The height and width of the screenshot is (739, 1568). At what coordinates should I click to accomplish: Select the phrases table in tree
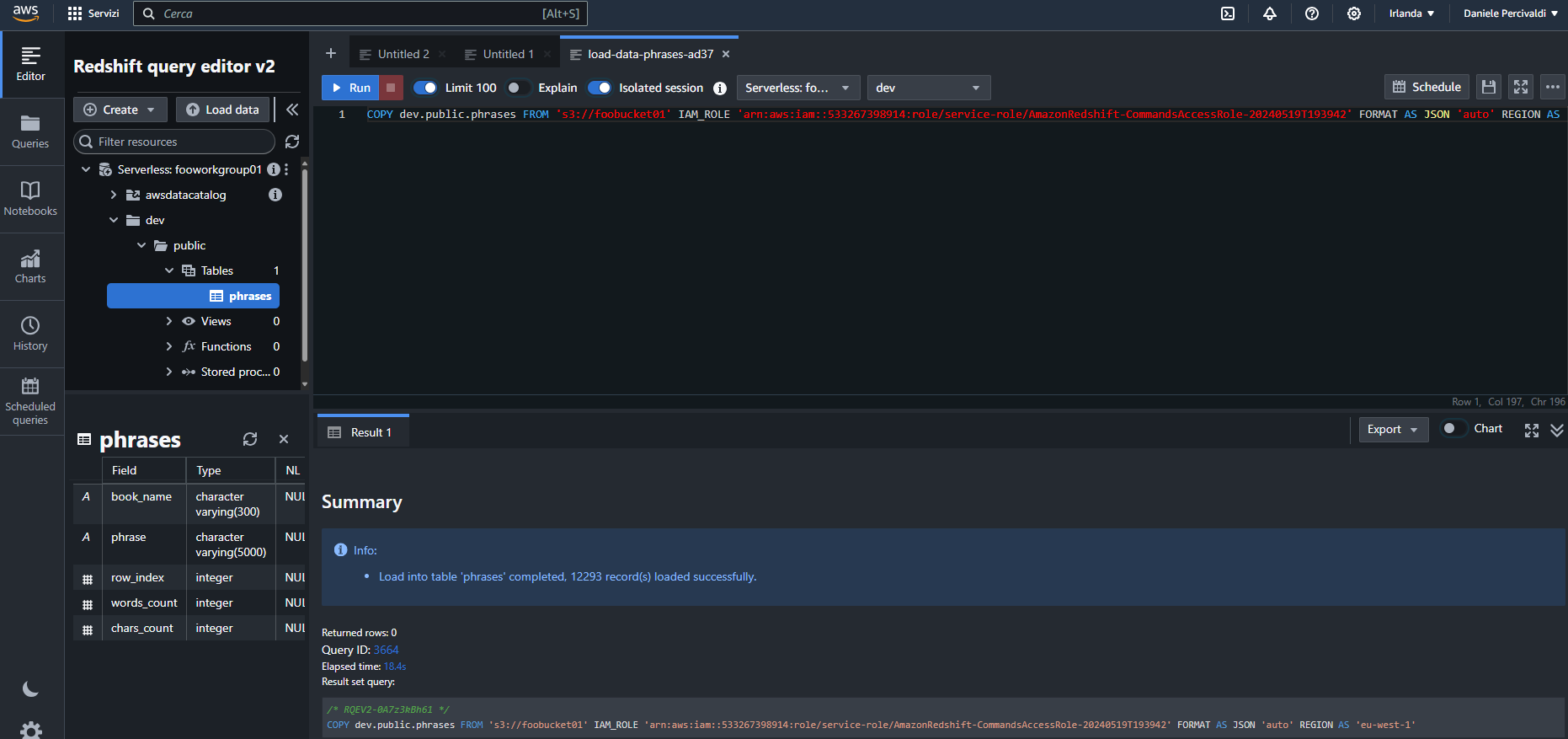tap(193, 296)
